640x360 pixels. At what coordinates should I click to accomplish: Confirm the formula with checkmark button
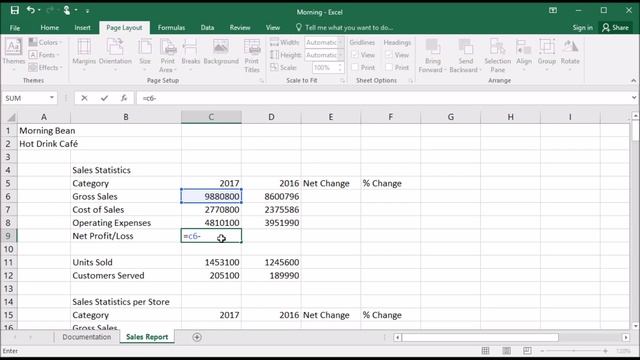tap(104, 98)
